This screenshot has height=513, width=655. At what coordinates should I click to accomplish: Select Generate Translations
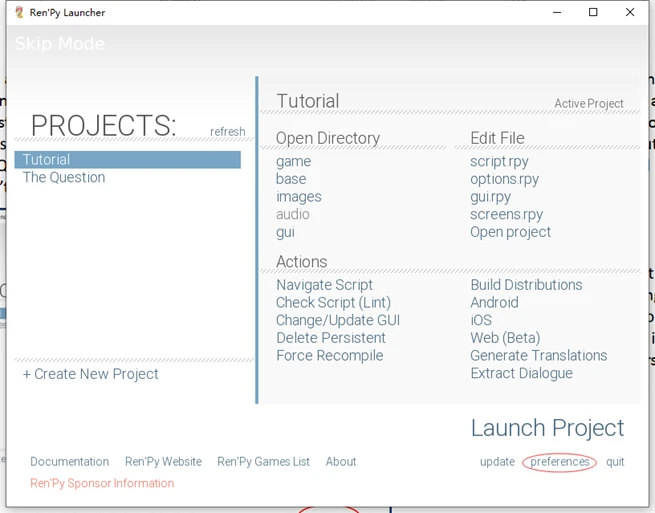click(x=538, y=355)
